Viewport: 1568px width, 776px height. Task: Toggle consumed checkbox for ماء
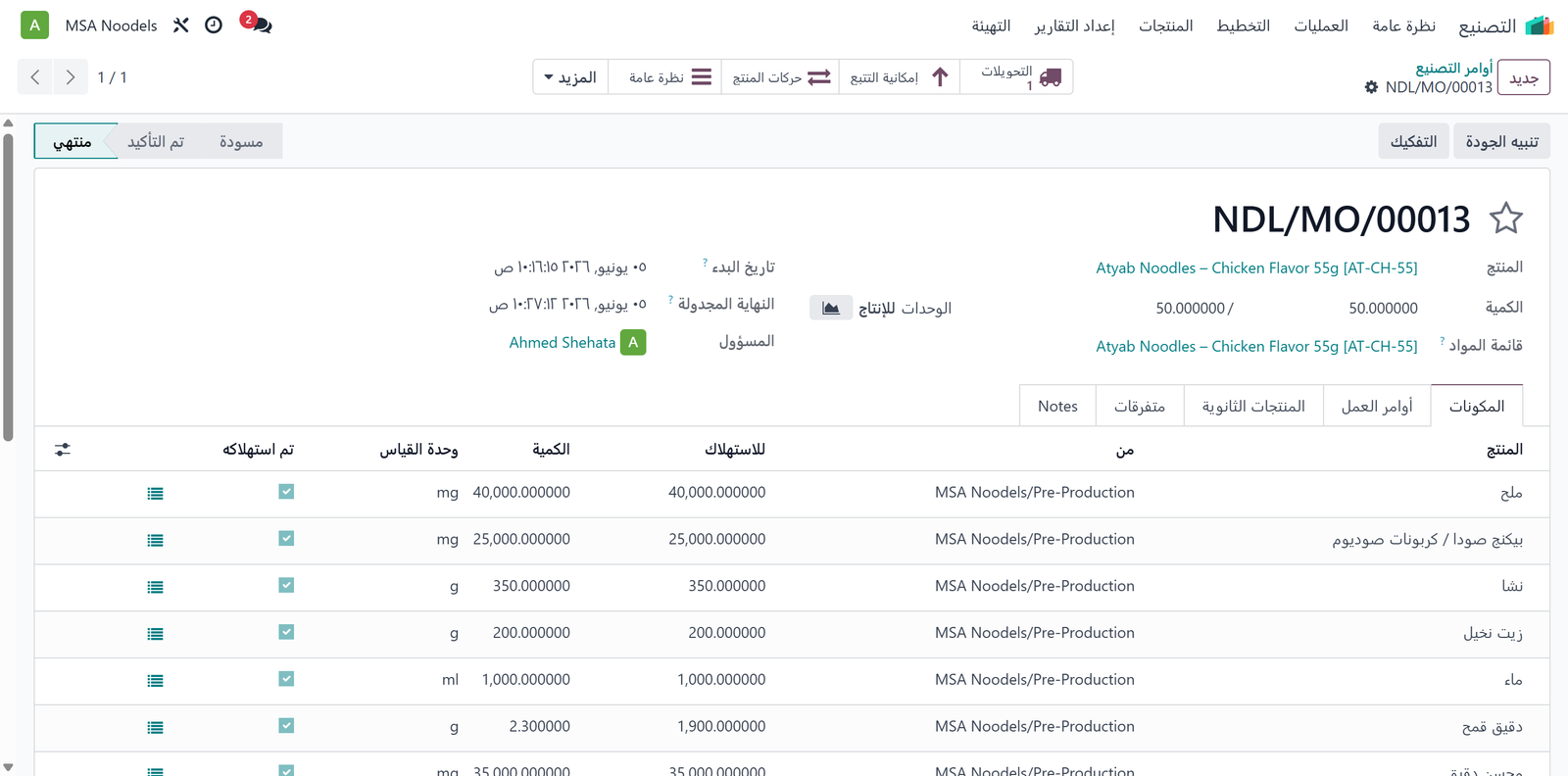tap(286, 679)
